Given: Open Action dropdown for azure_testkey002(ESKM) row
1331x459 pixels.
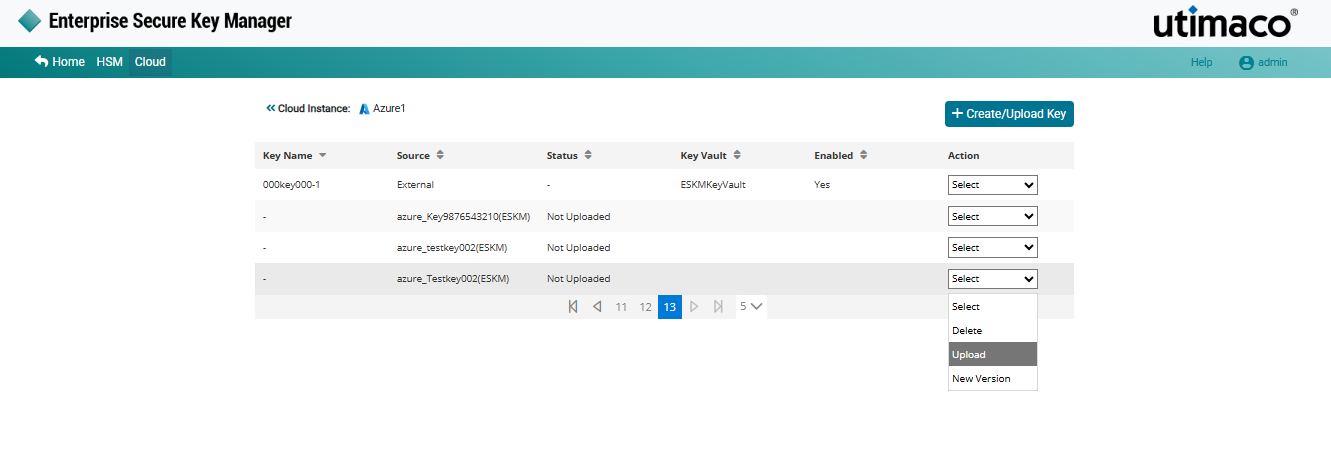Looking at the screenshot, I should [993, 247].
